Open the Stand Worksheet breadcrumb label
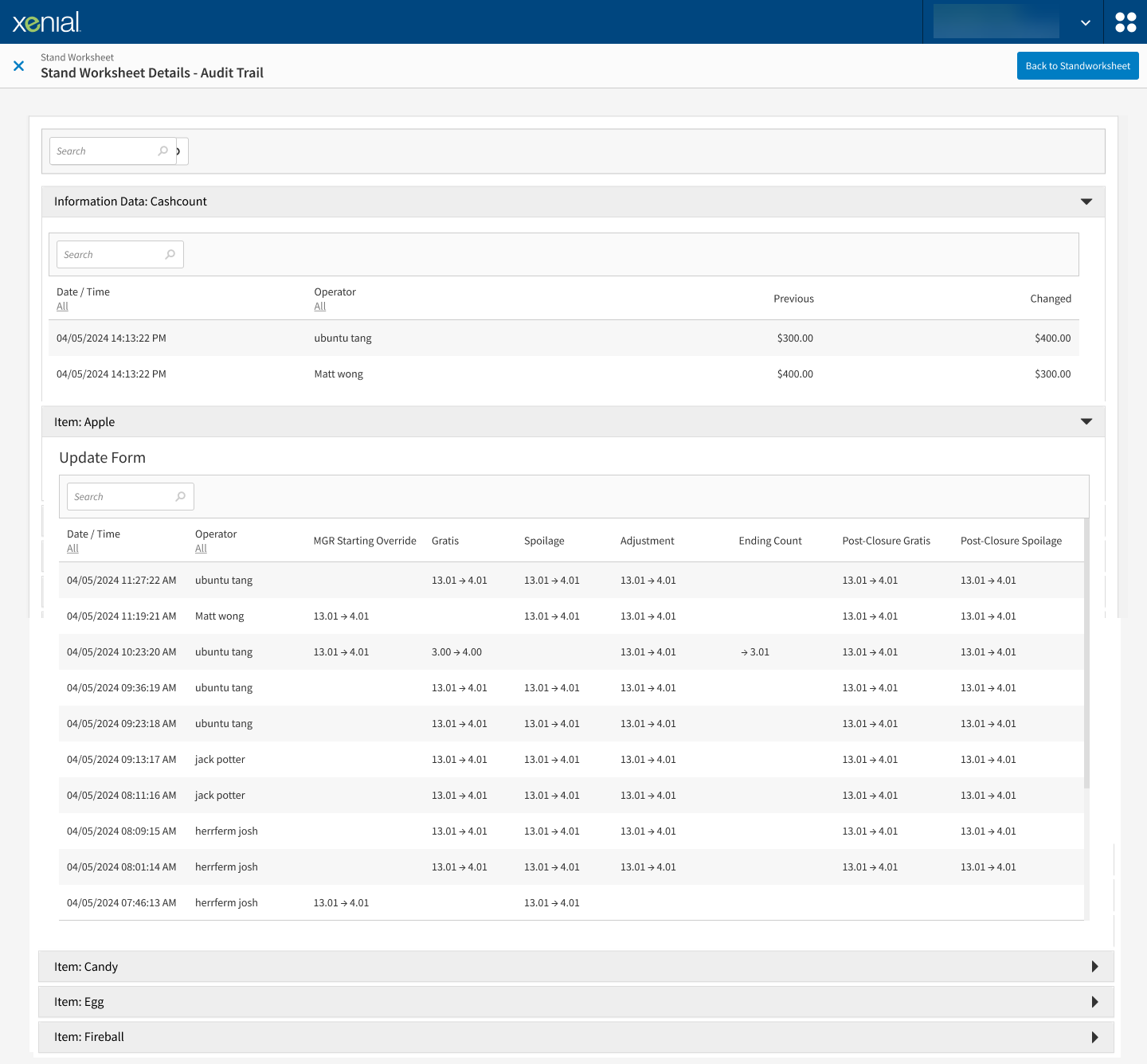Viewport: 1147px width, 1064px height. point(76,57)
